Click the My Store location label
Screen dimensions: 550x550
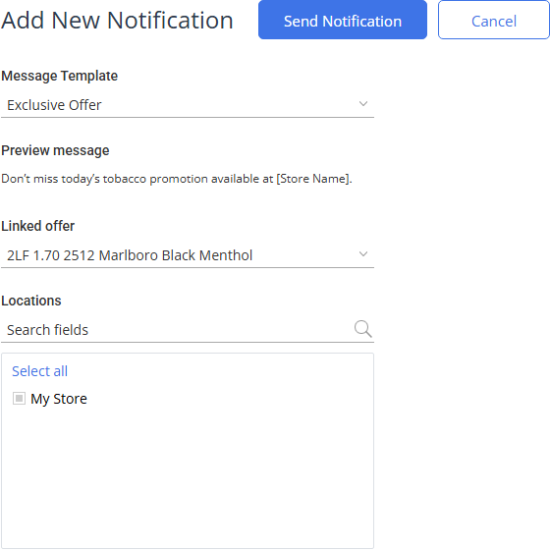59,399
